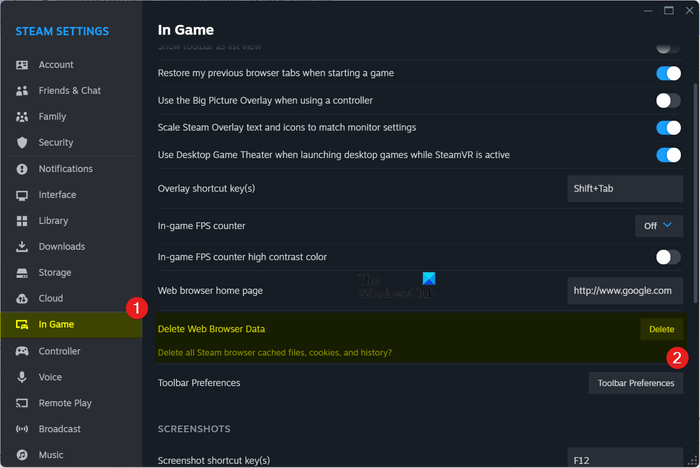Turn off Scale Steam Overlay text toggle
700x468 pixels.
coord(667,128)
